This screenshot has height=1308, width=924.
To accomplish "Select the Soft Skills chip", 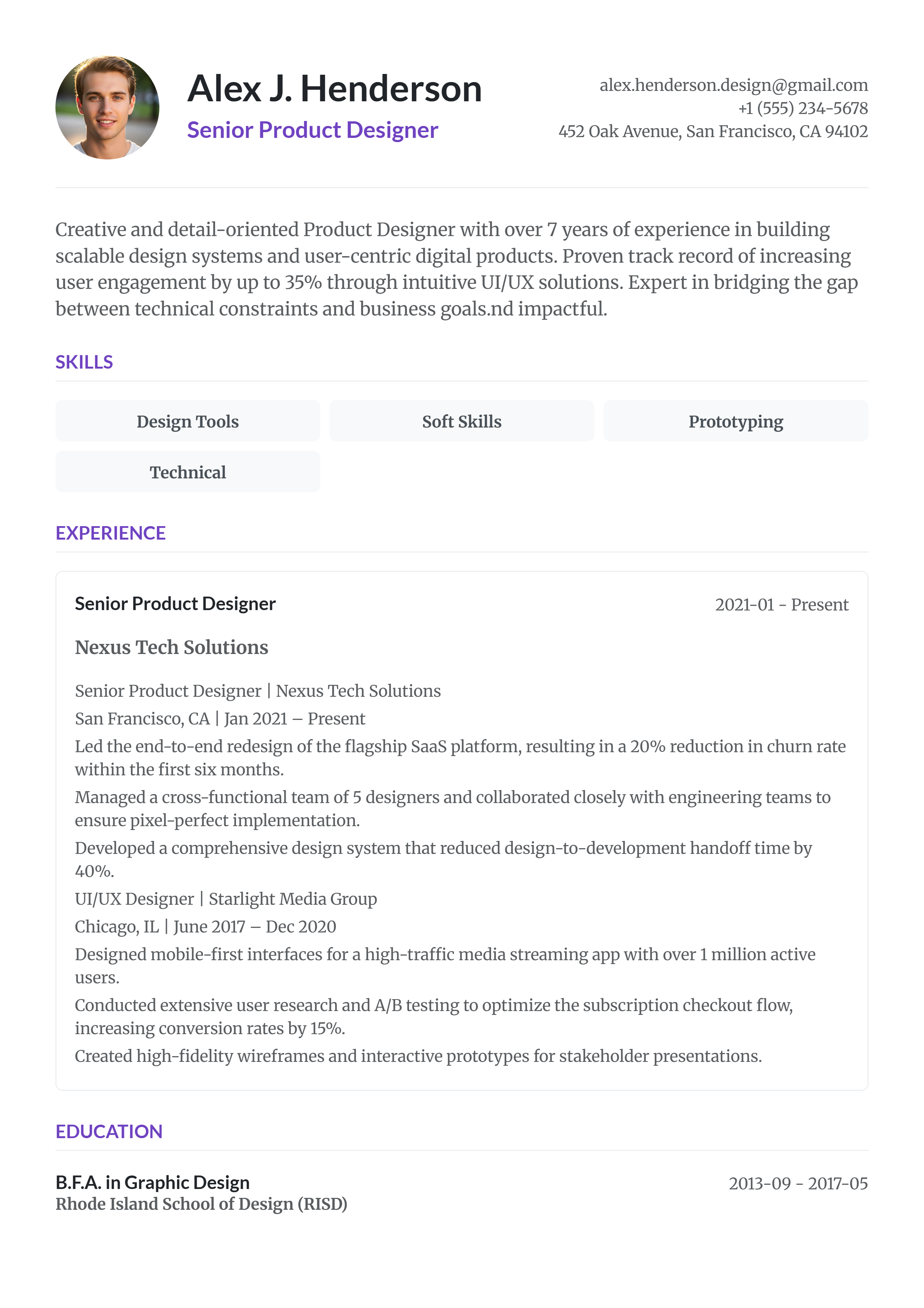I will pos(462,422).
